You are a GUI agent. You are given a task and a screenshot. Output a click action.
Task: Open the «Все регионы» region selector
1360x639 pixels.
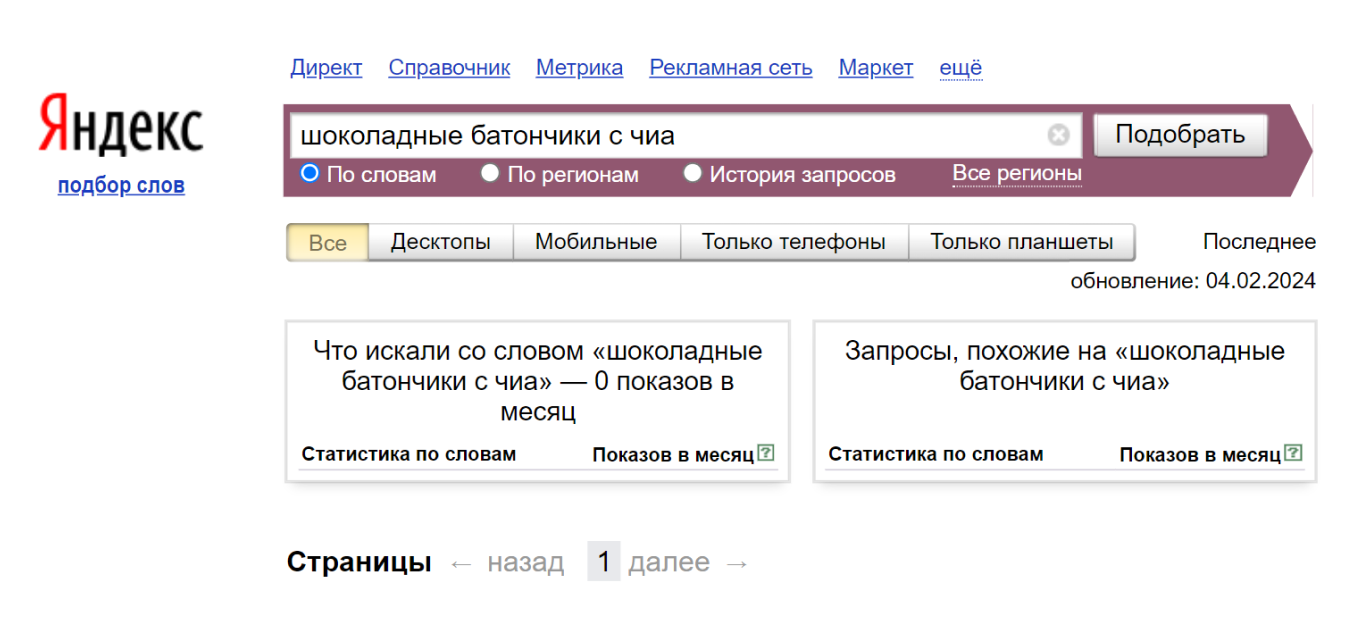point(1016,172)
